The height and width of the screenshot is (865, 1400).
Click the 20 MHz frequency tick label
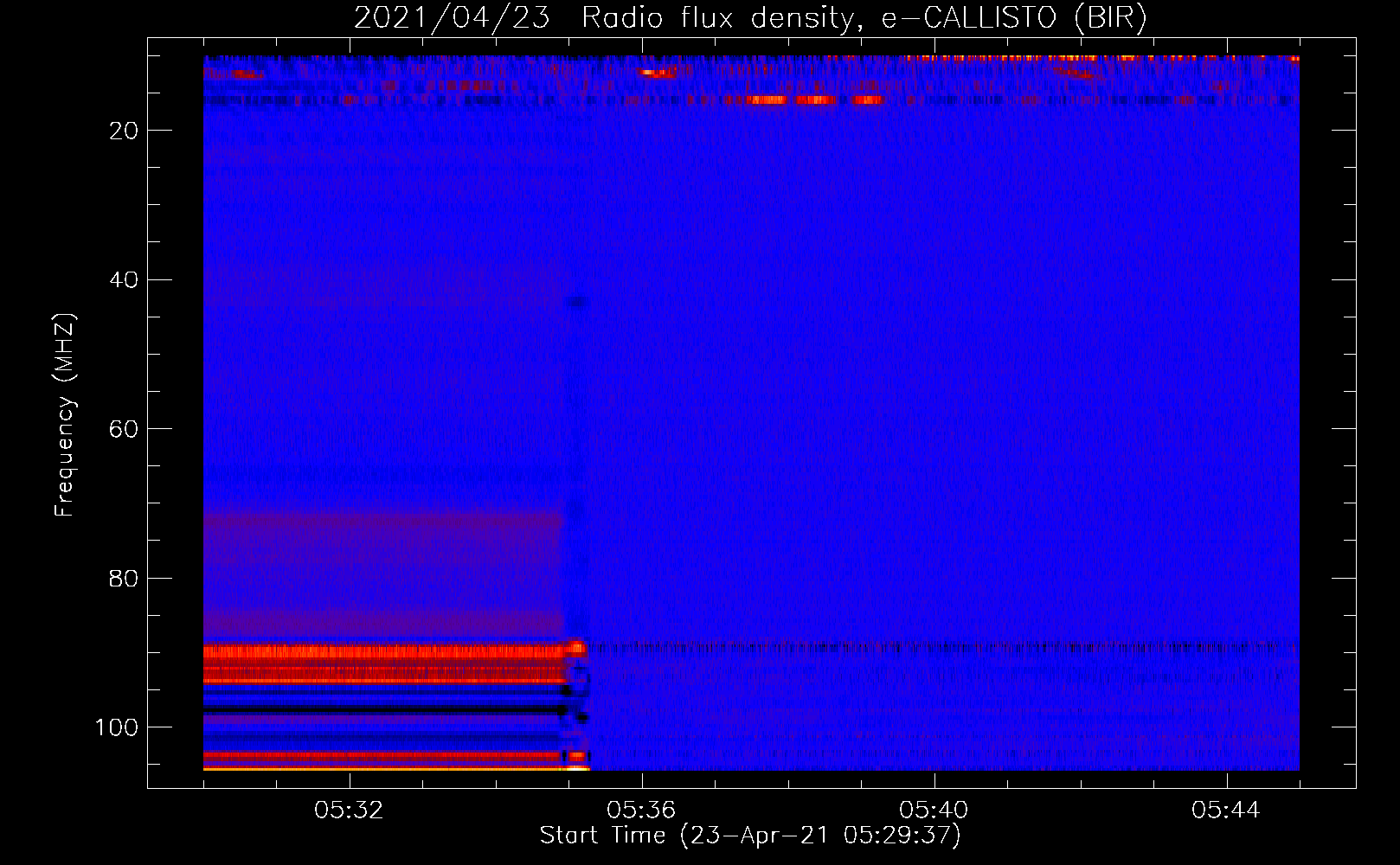[x=125, y=131]
